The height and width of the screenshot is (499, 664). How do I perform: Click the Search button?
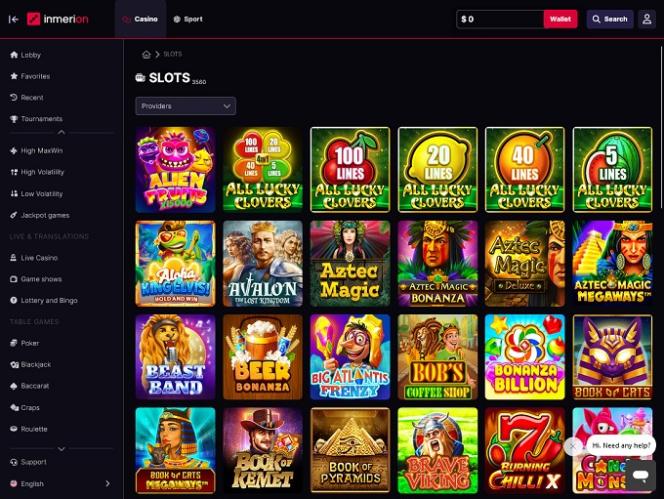click(x=610, y=19)
